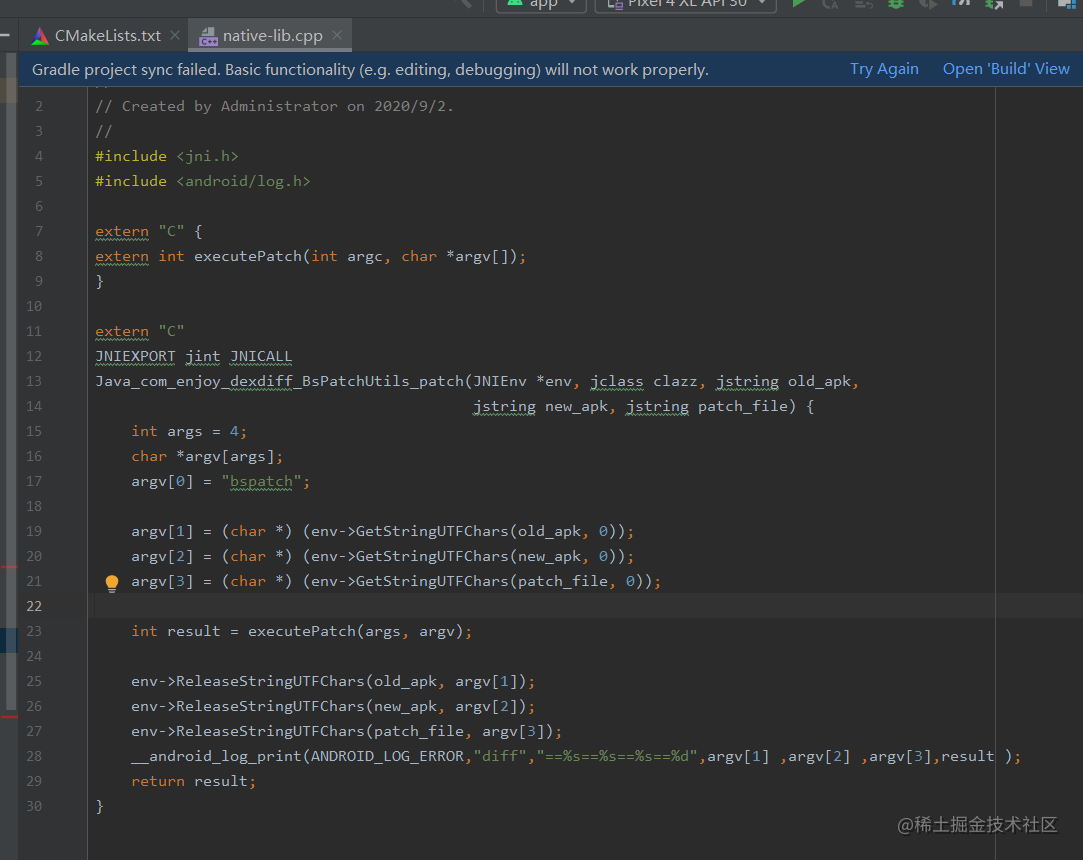Open the app run configuration dropdown
The height and width of the screenshot is (860, 1083).
541,4
